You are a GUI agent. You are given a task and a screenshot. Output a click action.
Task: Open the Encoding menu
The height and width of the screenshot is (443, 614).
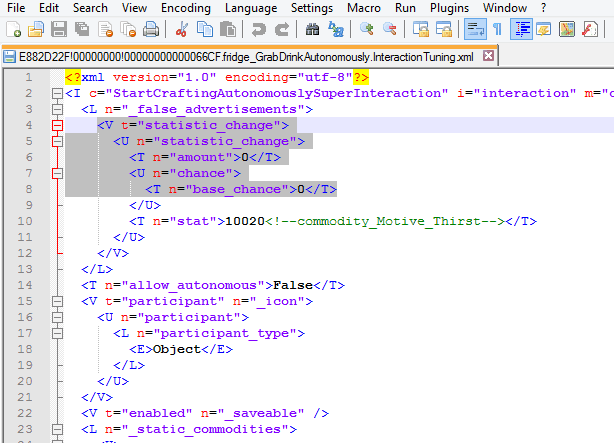pyautogui.click(x=185, y=8)
